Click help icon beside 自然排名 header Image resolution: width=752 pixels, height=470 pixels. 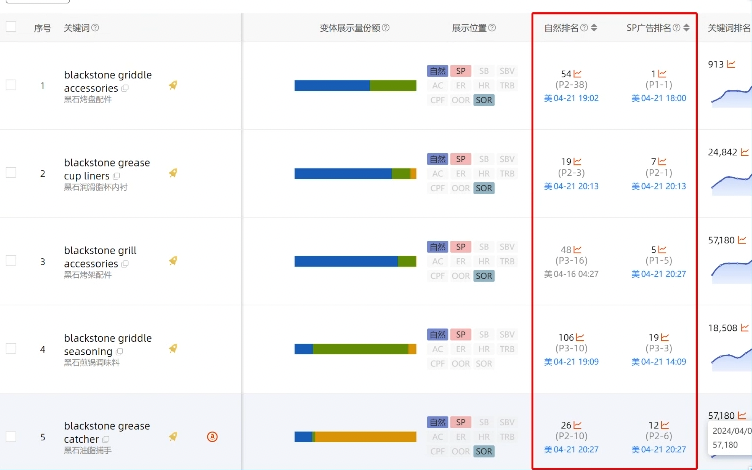click(x=584, y=28)
